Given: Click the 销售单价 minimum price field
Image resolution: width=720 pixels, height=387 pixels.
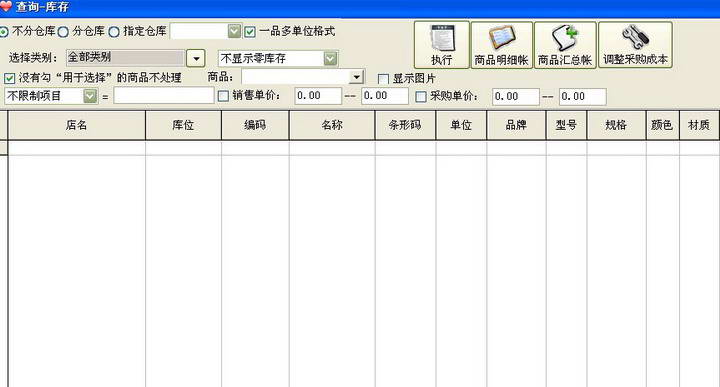Looking at the screenshot, I should click(318, 96).
